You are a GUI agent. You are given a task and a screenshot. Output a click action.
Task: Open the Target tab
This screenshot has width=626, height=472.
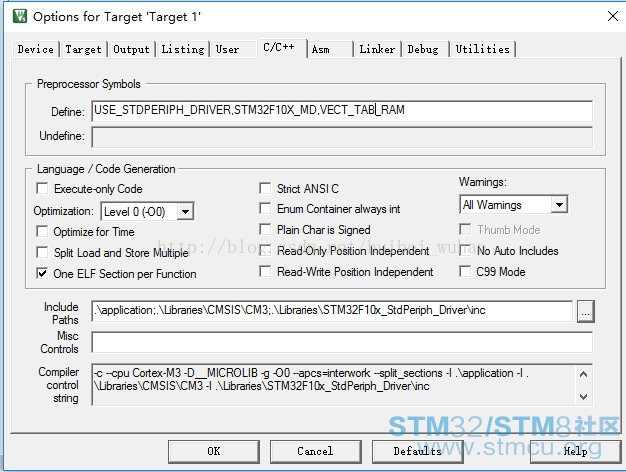(83, 50)
